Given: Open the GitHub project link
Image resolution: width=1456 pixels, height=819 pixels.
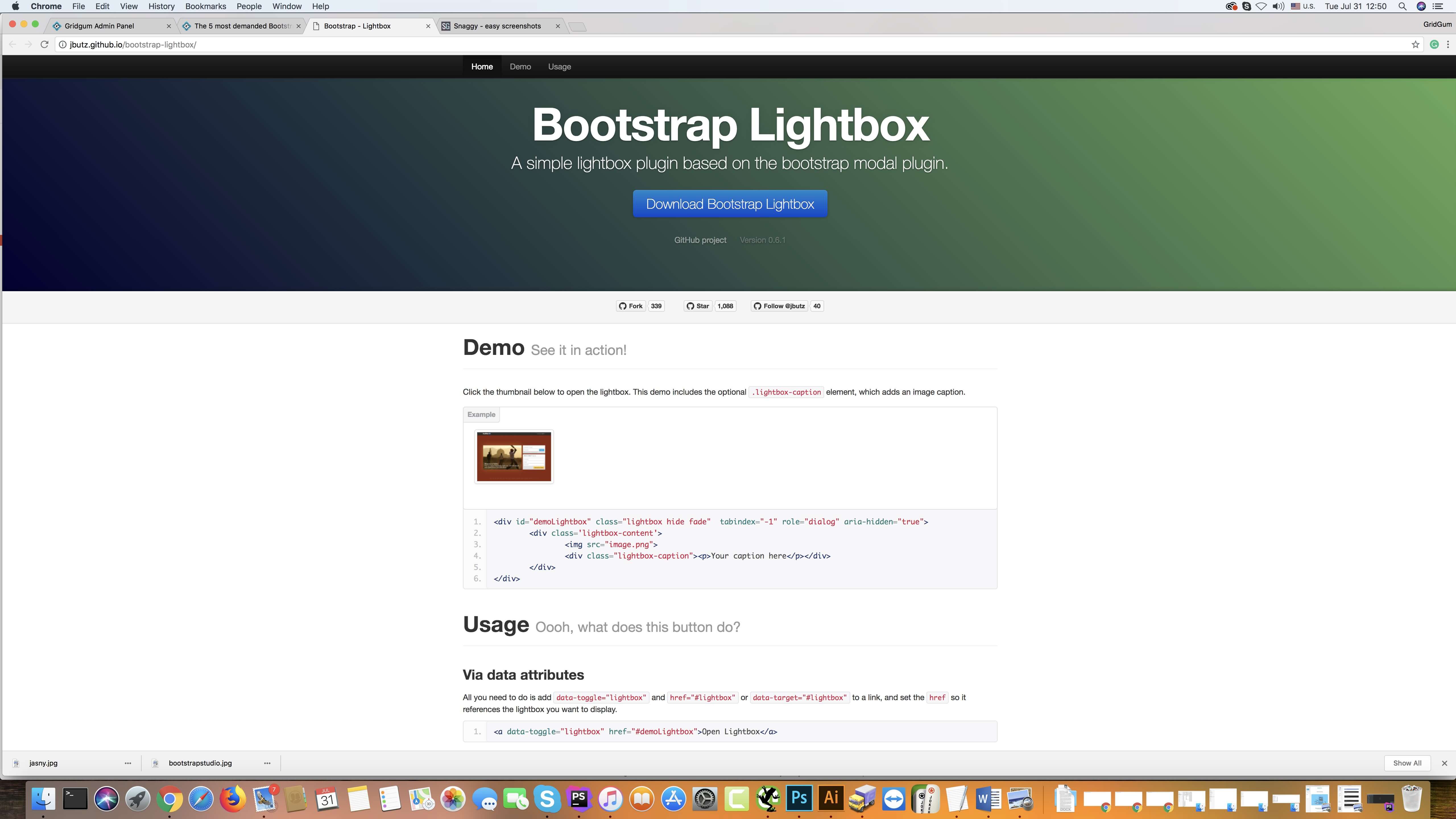Looking at the screenshot, I should (700, 240).
